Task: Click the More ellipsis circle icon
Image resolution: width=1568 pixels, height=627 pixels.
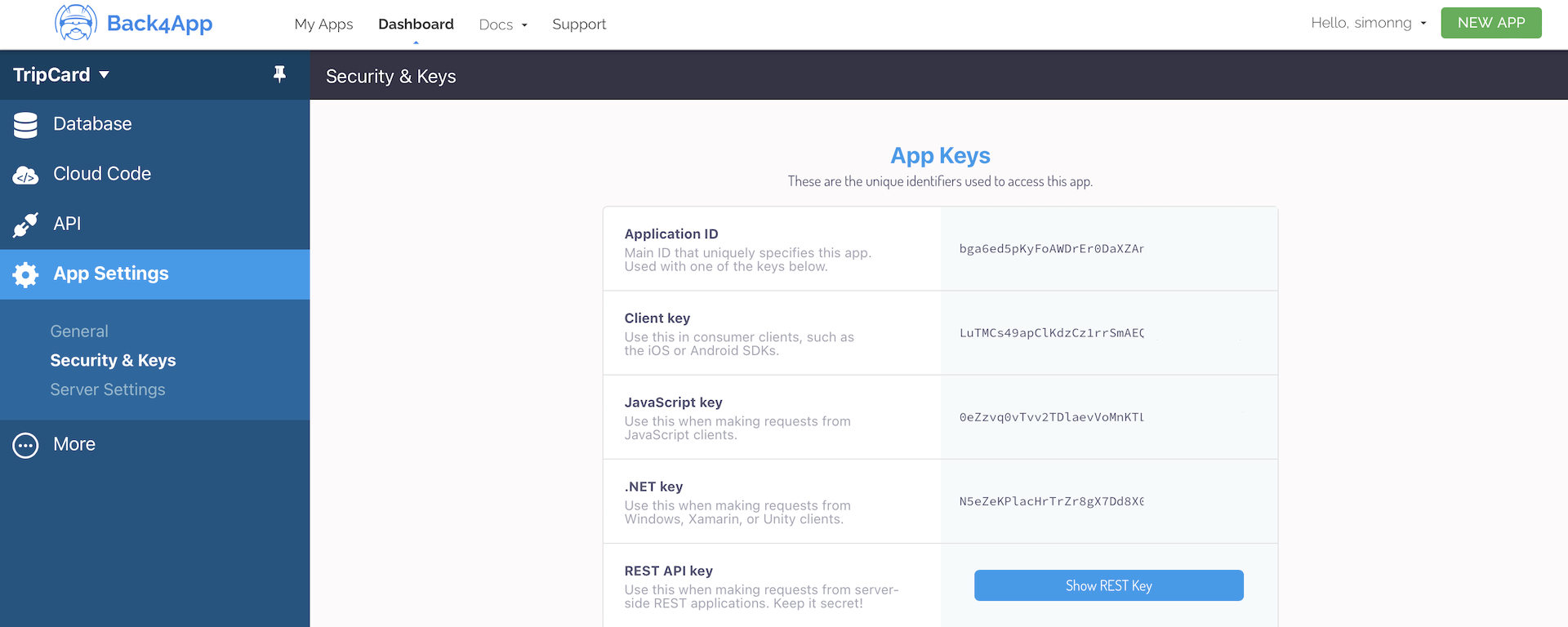Action: [x=25, y=445]
